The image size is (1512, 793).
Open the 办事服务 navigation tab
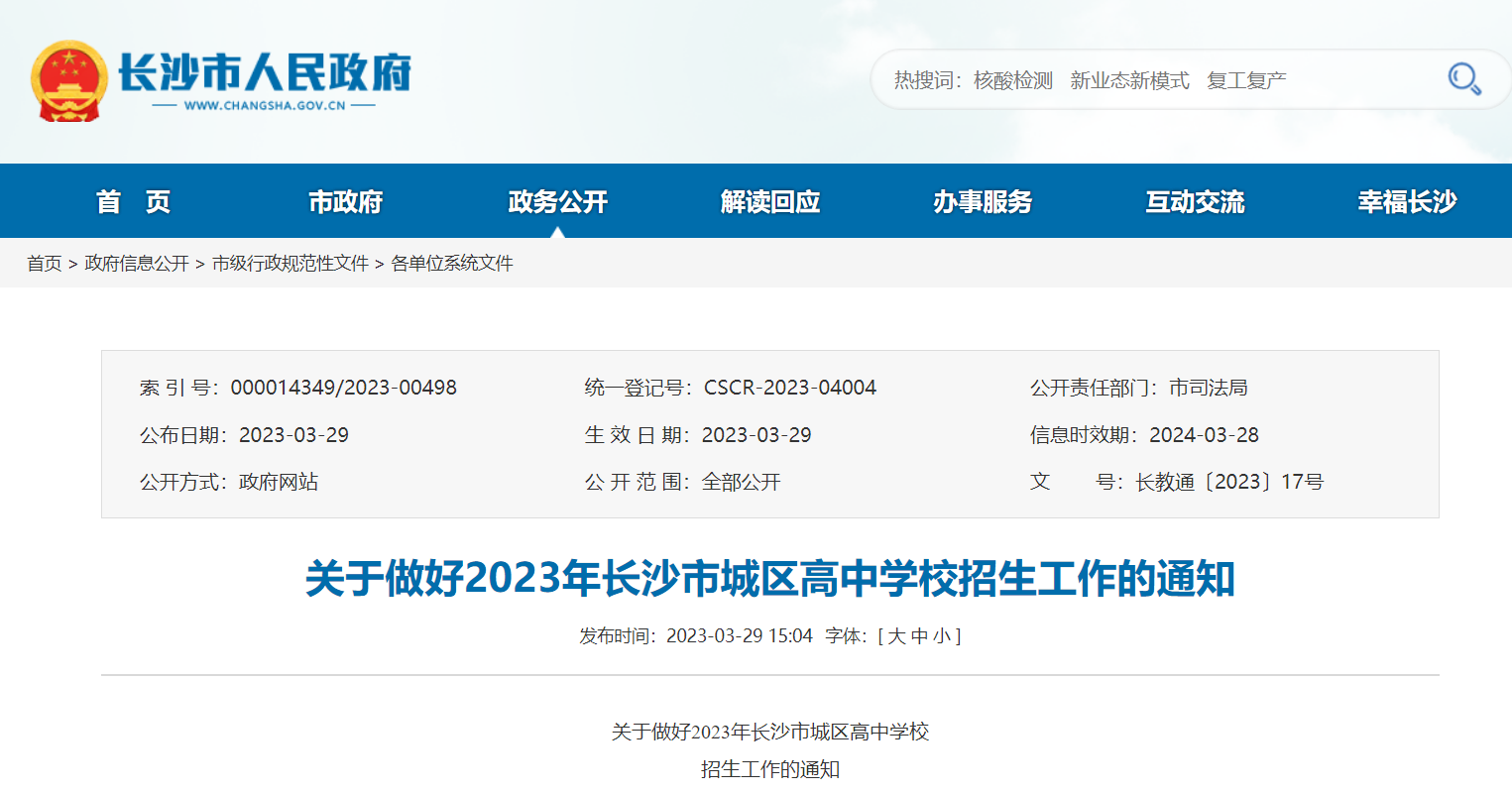tap(983, 202)
